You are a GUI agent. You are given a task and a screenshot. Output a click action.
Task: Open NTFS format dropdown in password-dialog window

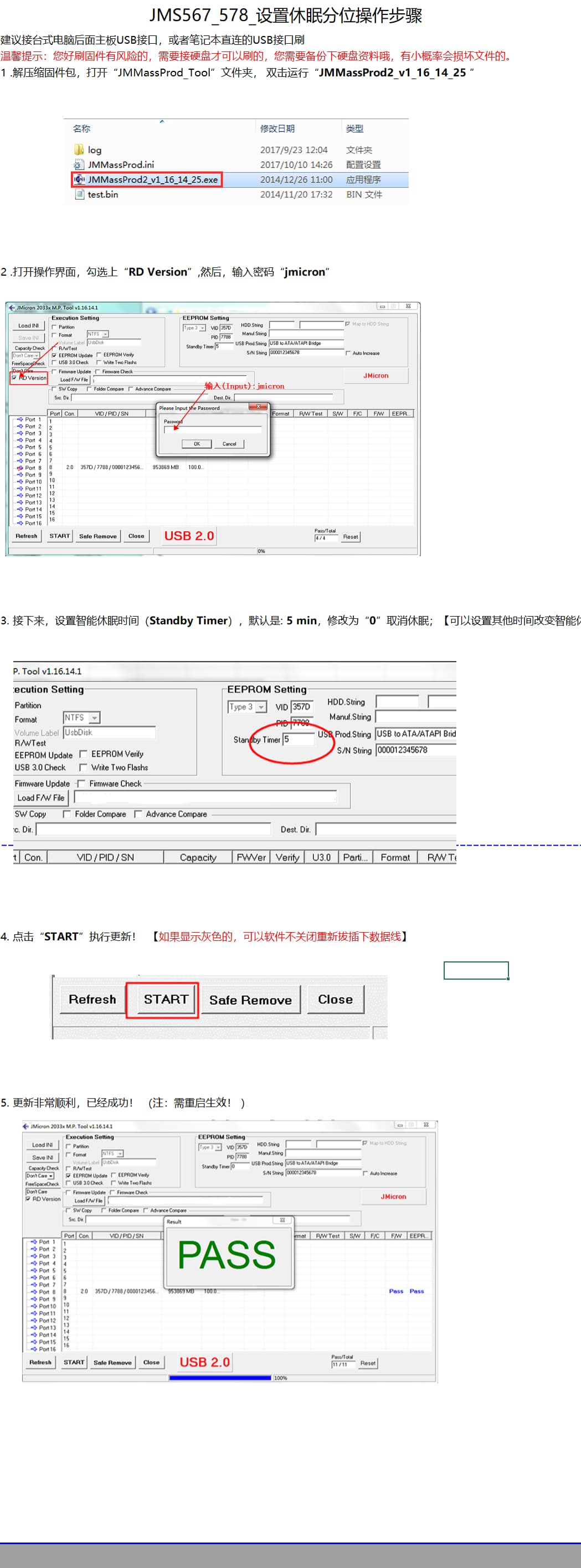[105, 334]
